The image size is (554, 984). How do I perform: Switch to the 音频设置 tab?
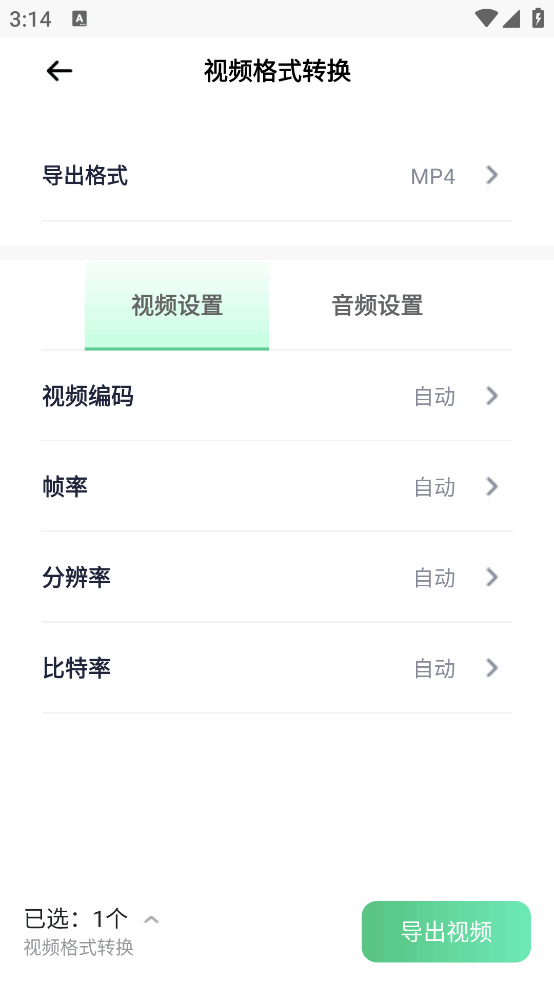coord(377,306)
